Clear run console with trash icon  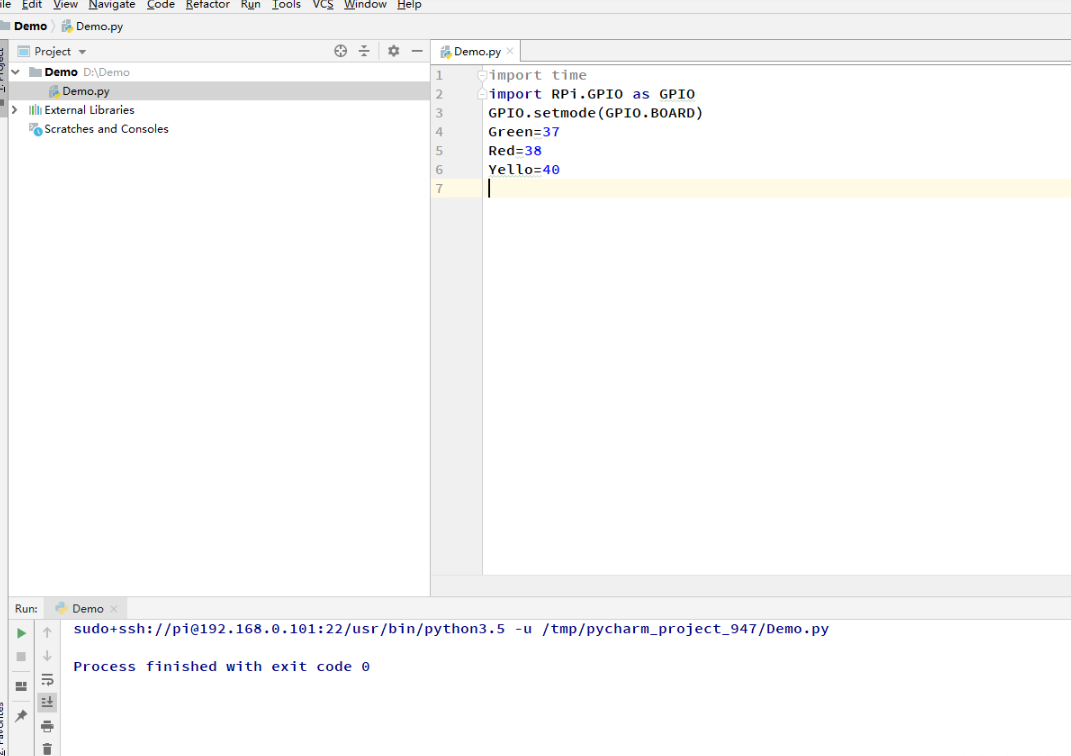pos(47,748)
